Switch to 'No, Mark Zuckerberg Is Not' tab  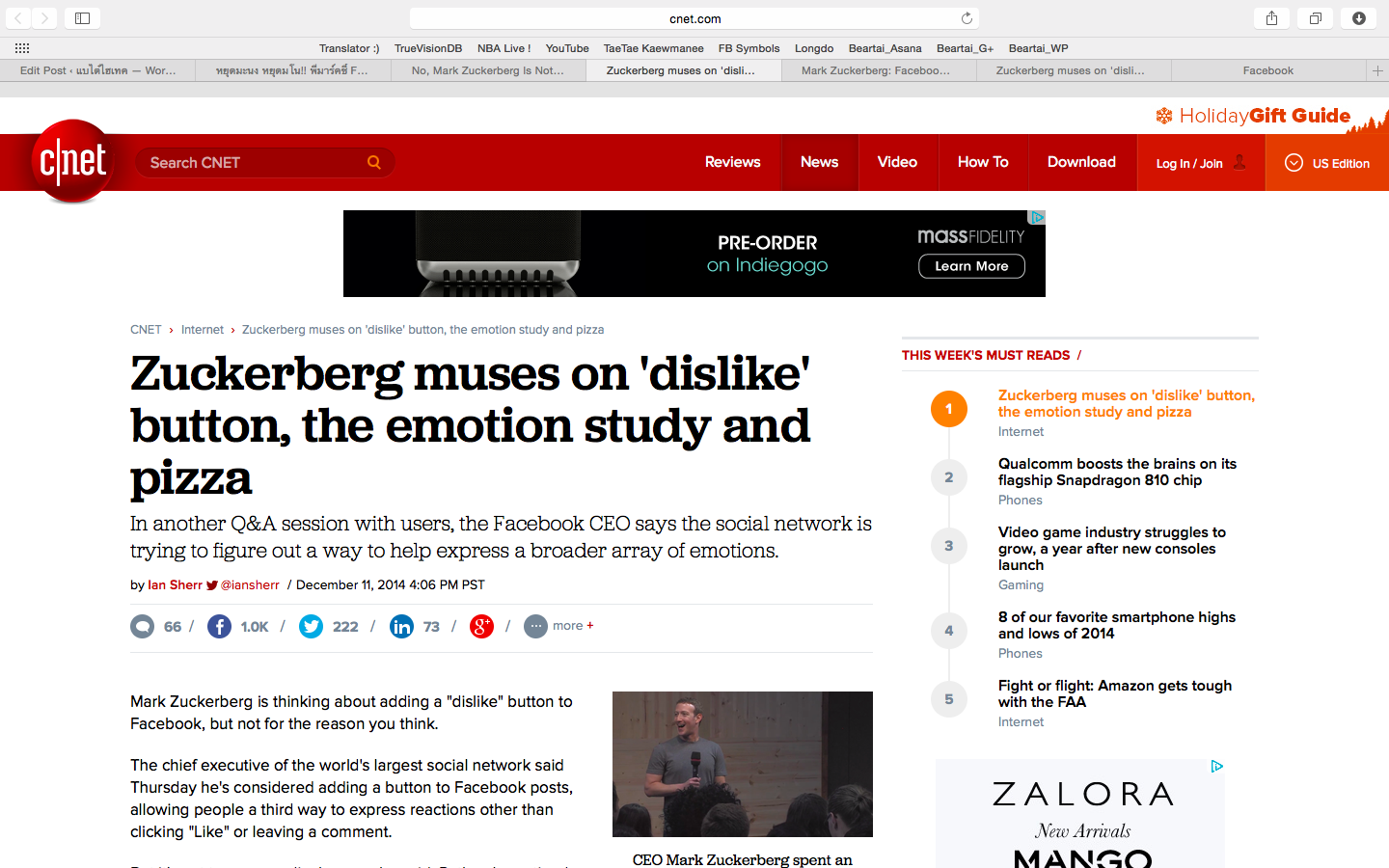click(488, 70)
